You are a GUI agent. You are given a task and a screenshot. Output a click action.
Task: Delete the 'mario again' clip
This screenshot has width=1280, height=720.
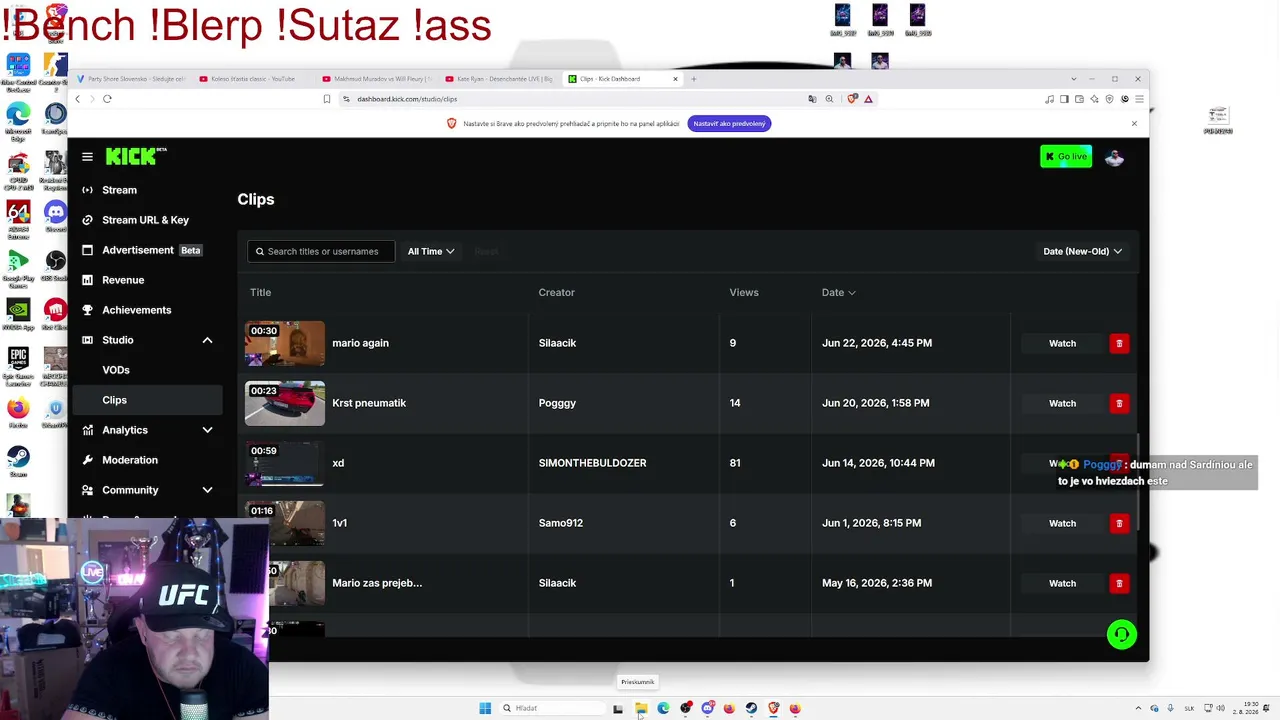coord(1119,343)
